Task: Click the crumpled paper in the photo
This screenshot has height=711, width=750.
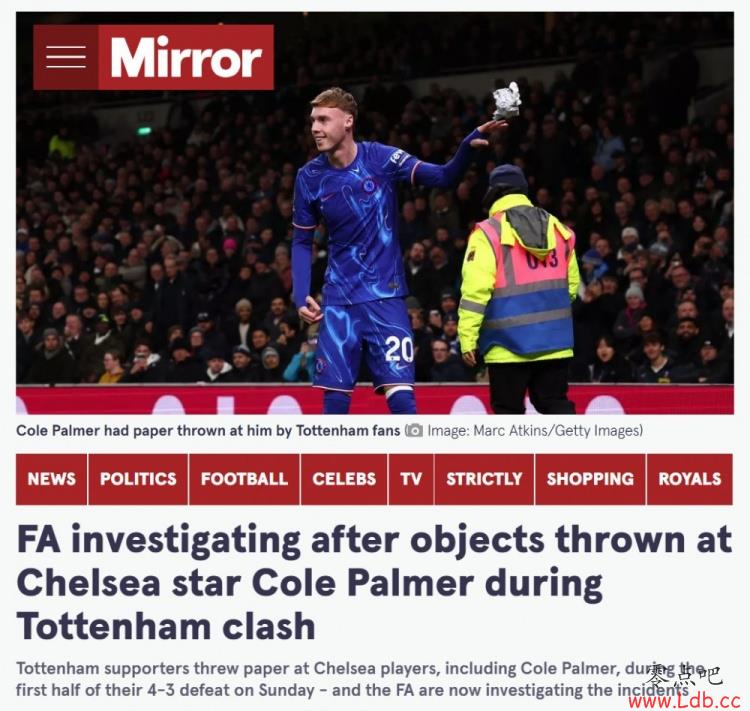Action: [x=507, y=101]
